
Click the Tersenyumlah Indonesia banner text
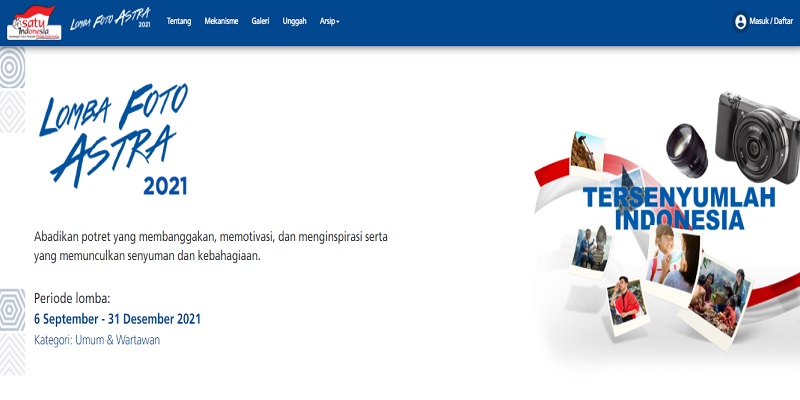pyautogui.click(x=679, y=208)
